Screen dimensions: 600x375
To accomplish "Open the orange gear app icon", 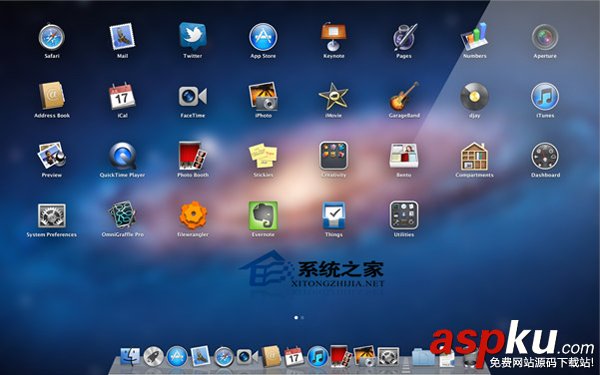I will (193, 215).
